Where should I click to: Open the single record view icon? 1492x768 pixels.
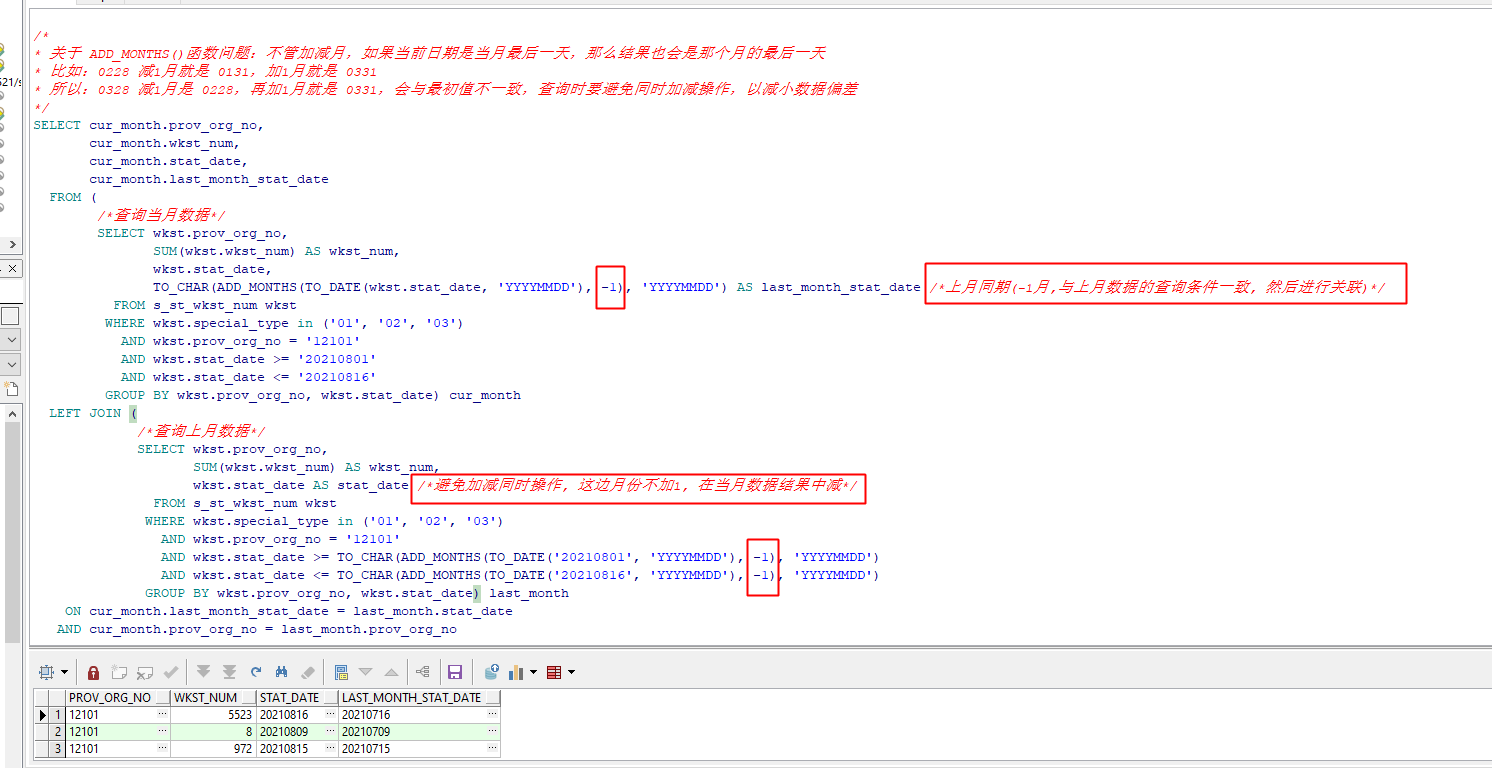tap(342, 671)
